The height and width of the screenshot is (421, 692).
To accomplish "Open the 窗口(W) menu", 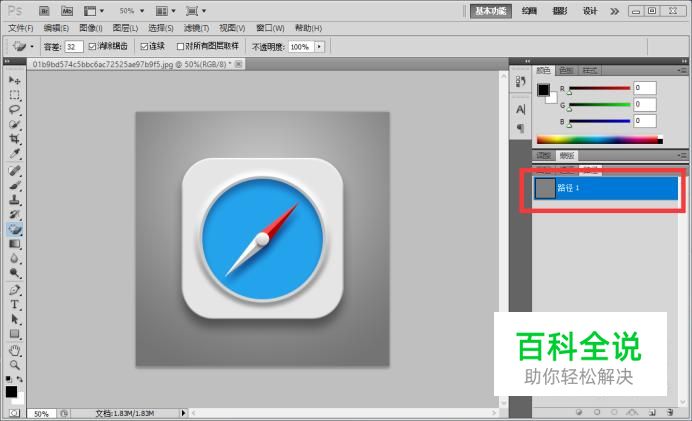I will [270, 28].
